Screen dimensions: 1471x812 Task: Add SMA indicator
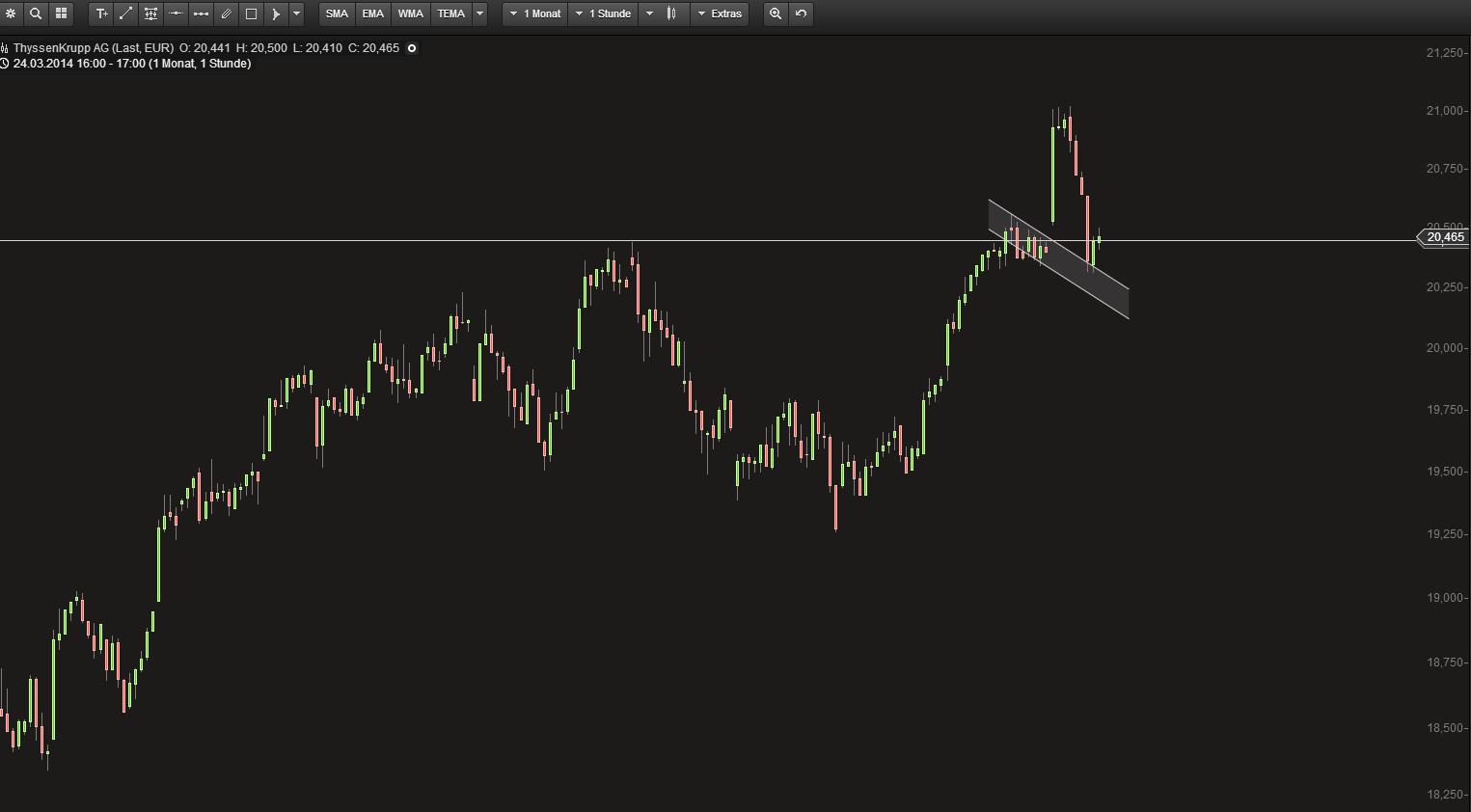(337, 14)
